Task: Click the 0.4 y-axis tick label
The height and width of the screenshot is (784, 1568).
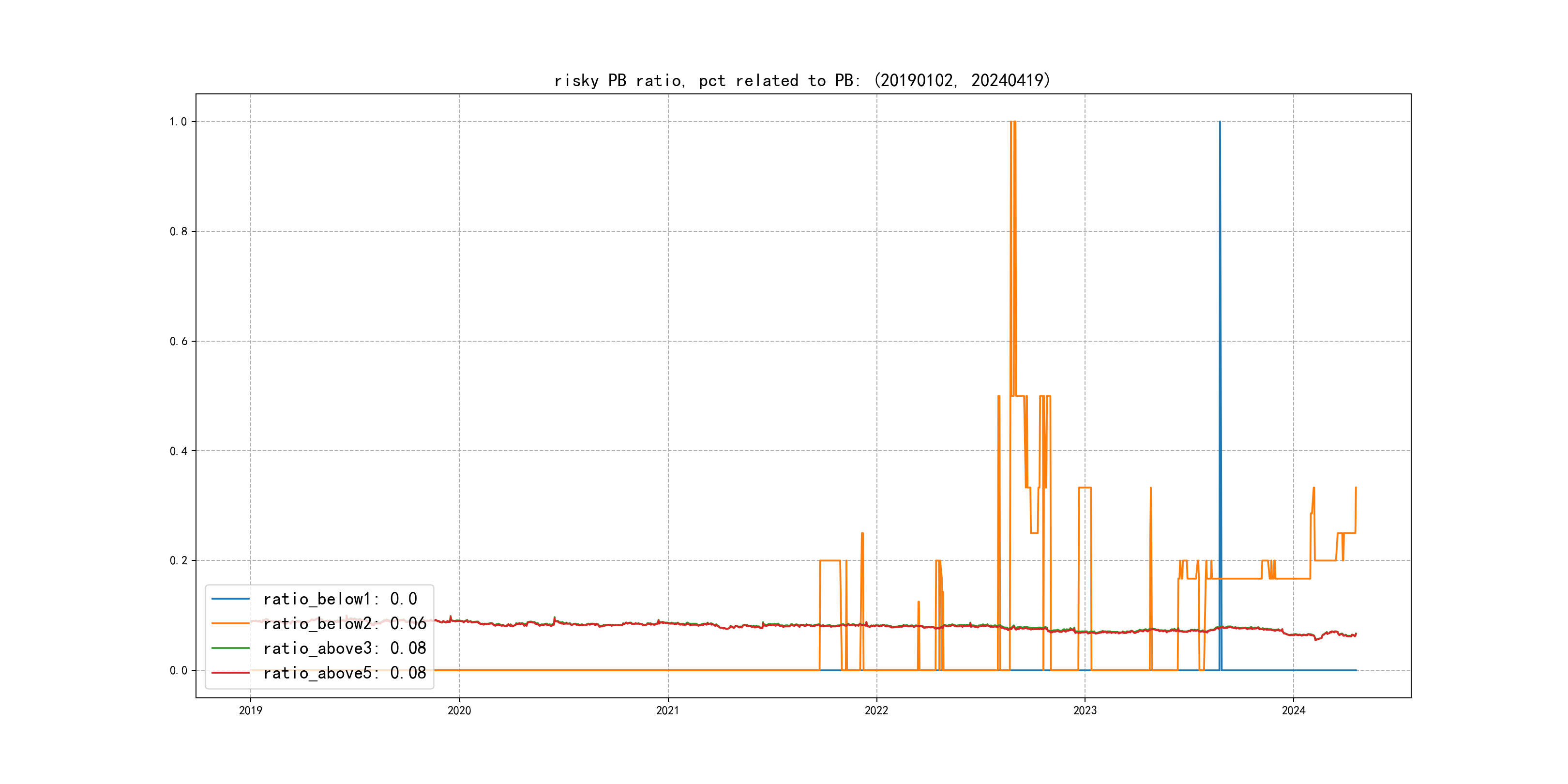Action: [178, 451]
